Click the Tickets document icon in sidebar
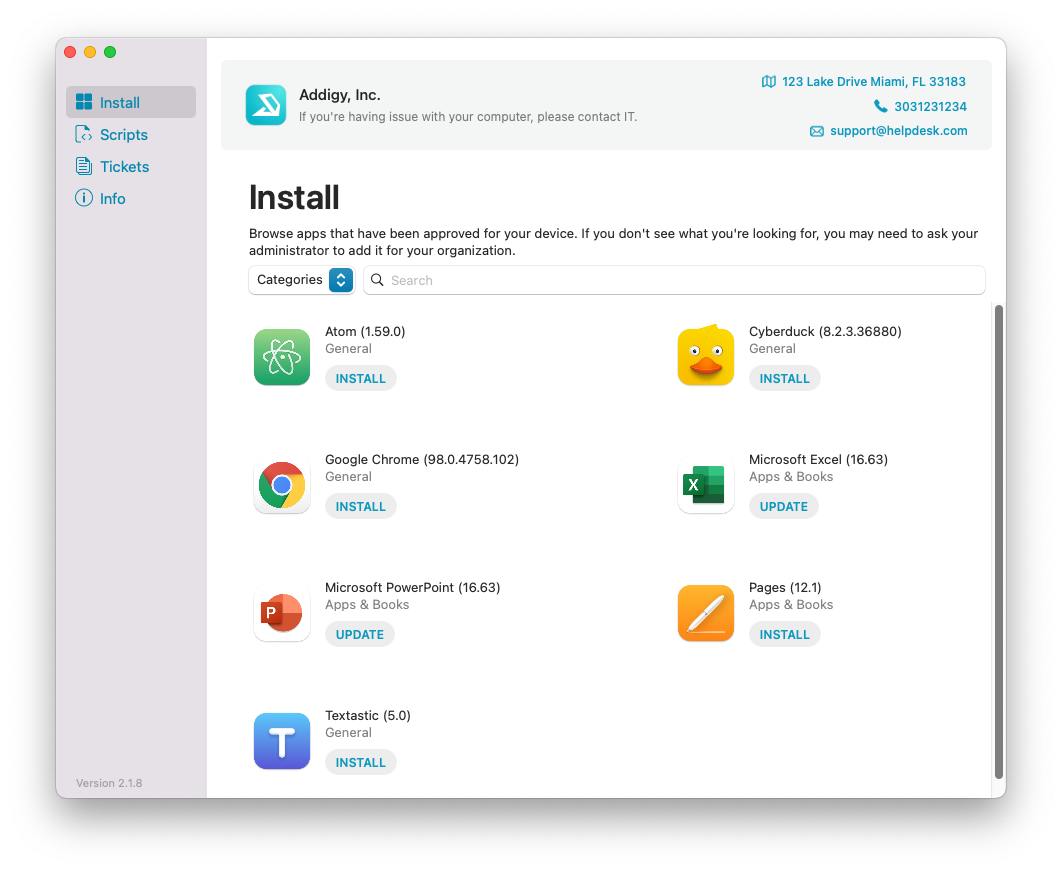The width and height of the screenshot is (1062, 872). click(84, 166)
